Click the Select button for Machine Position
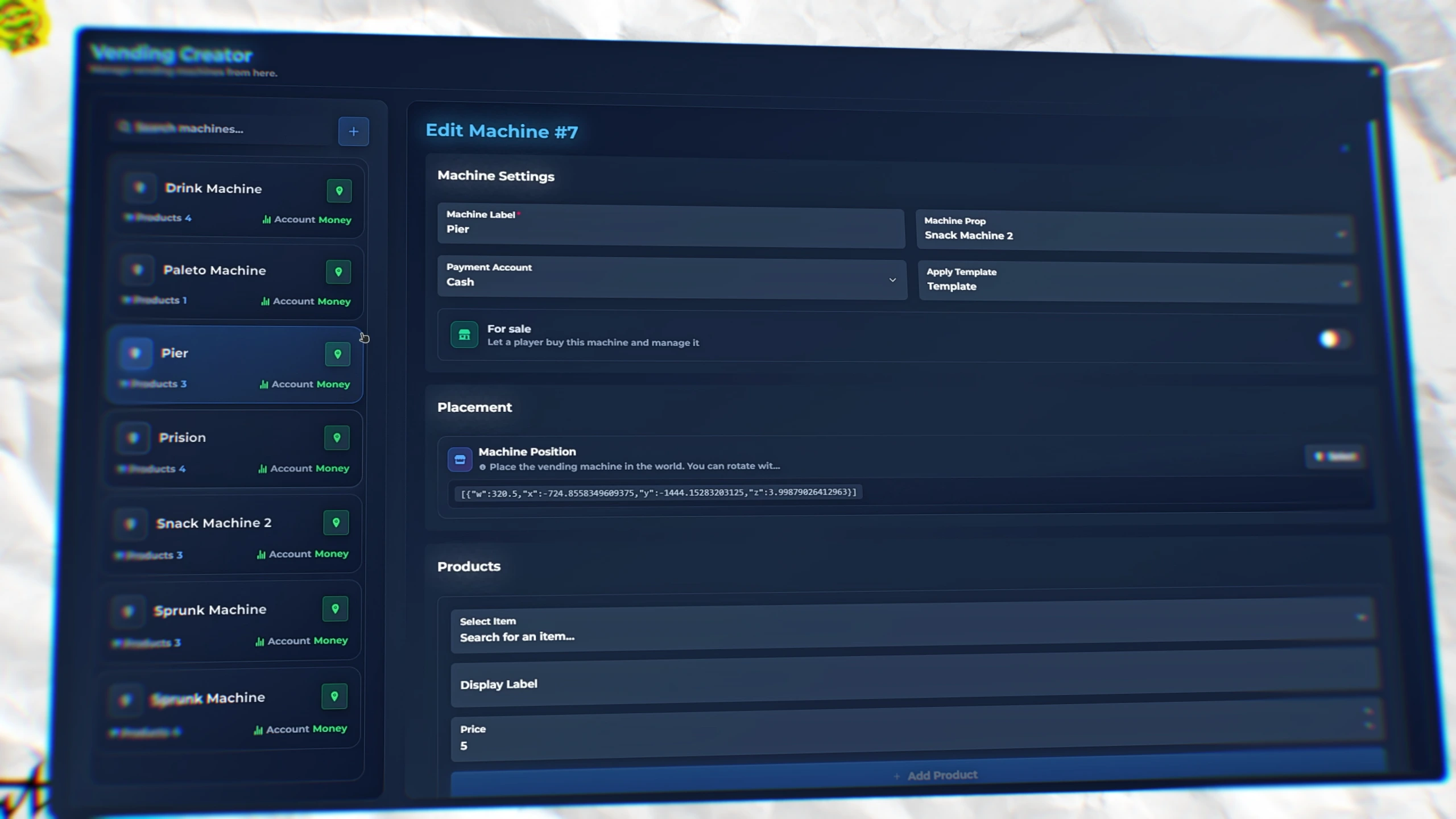 (x=1335, y=456)
